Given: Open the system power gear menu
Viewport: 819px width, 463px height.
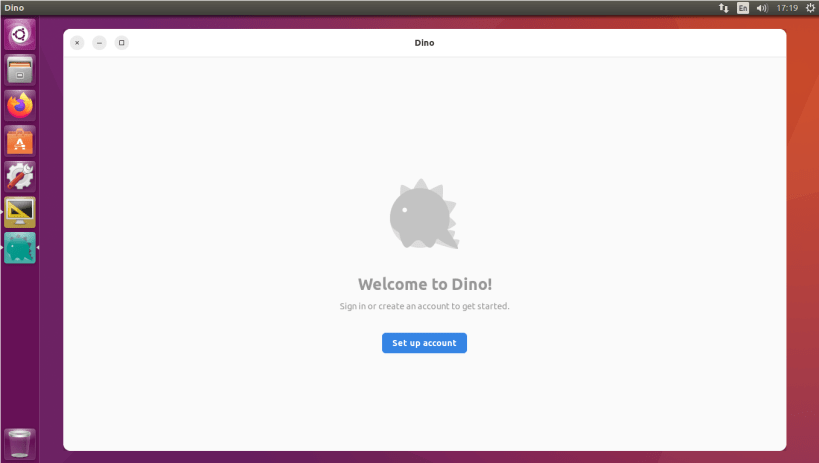Looking at the screenshot, I should [810, 8].
